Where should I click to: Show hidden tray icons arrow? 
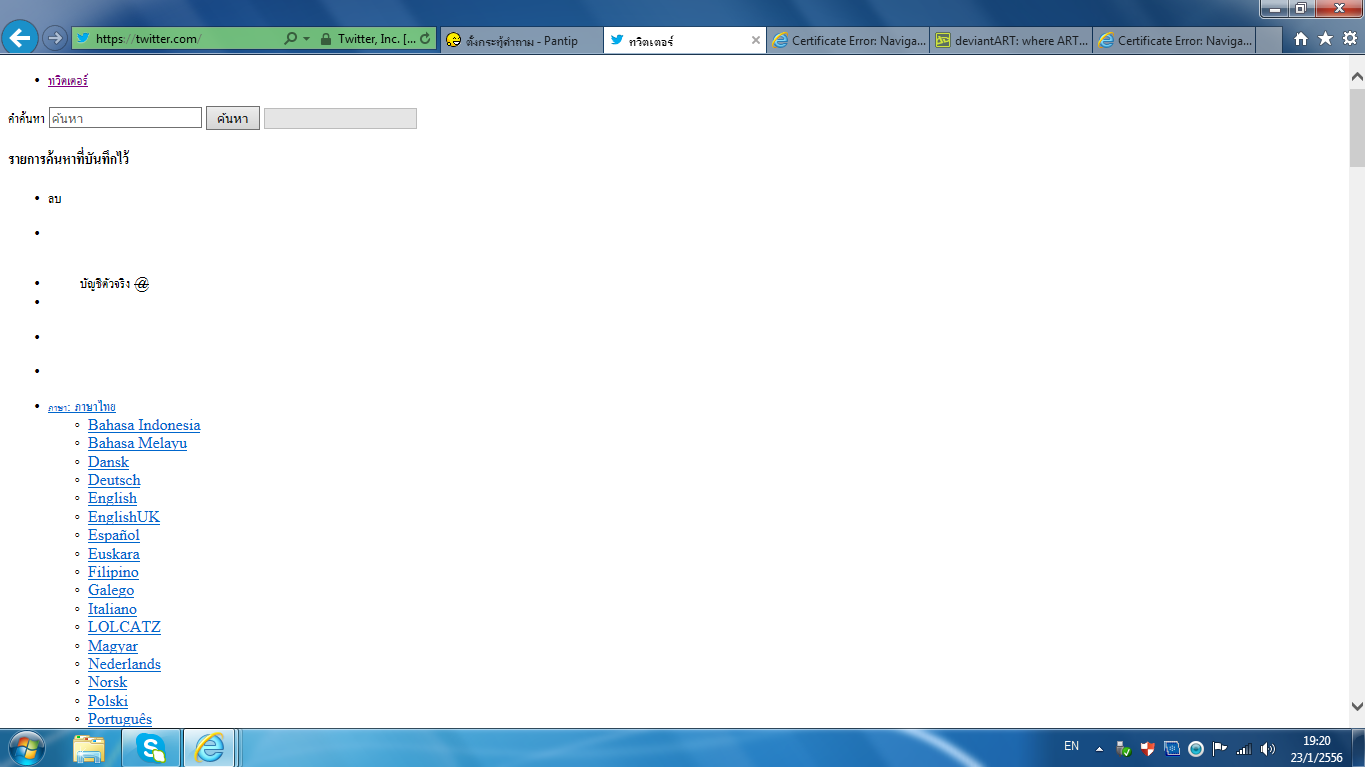[x=1100, y=748]
